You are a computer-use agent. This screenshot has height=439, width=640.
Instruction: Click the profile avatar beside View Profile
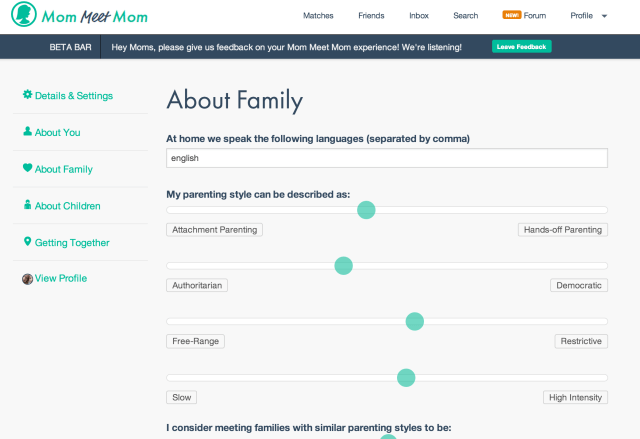coord(28,278)
